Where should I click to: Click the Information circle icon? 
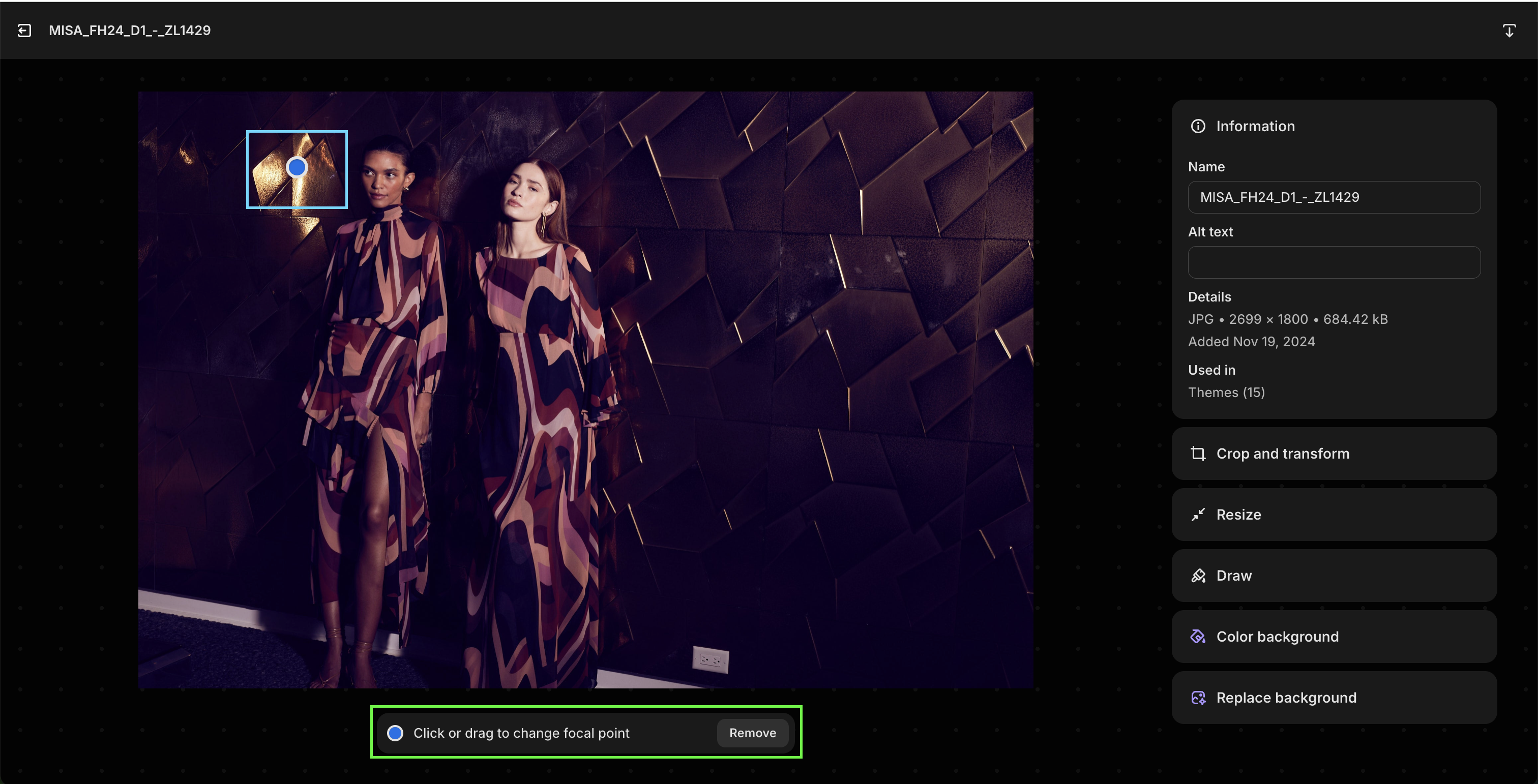click(1198, 126)
